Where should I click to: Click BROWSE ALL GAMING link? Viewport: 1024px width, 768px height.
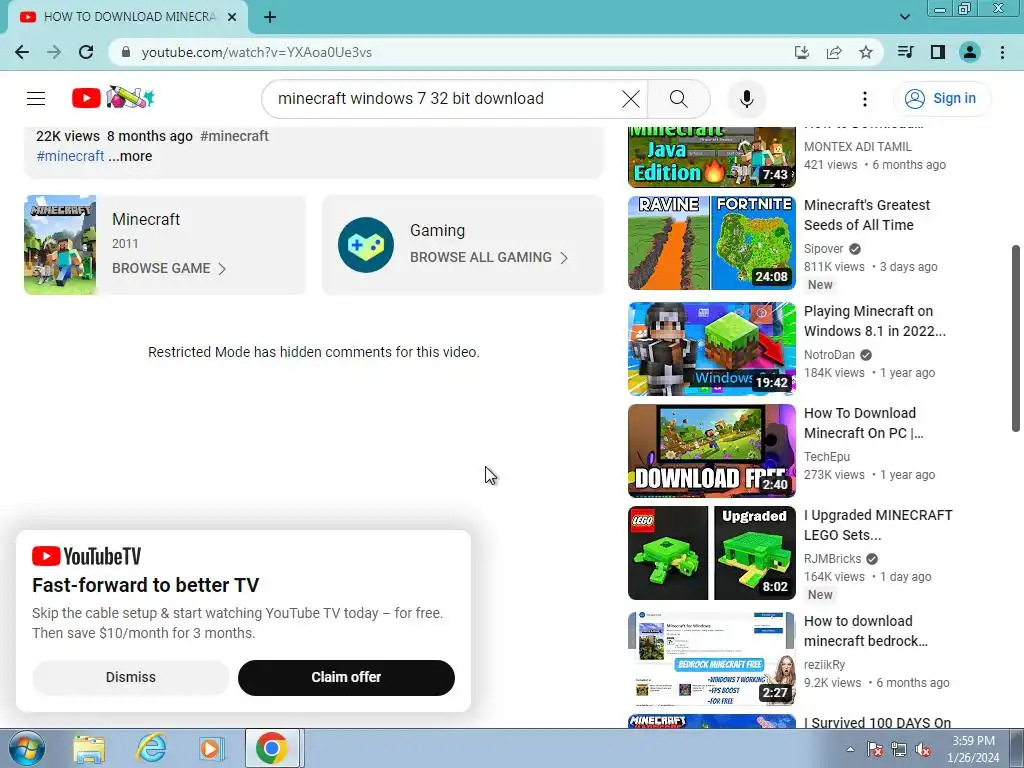click(x=489, y=257)
